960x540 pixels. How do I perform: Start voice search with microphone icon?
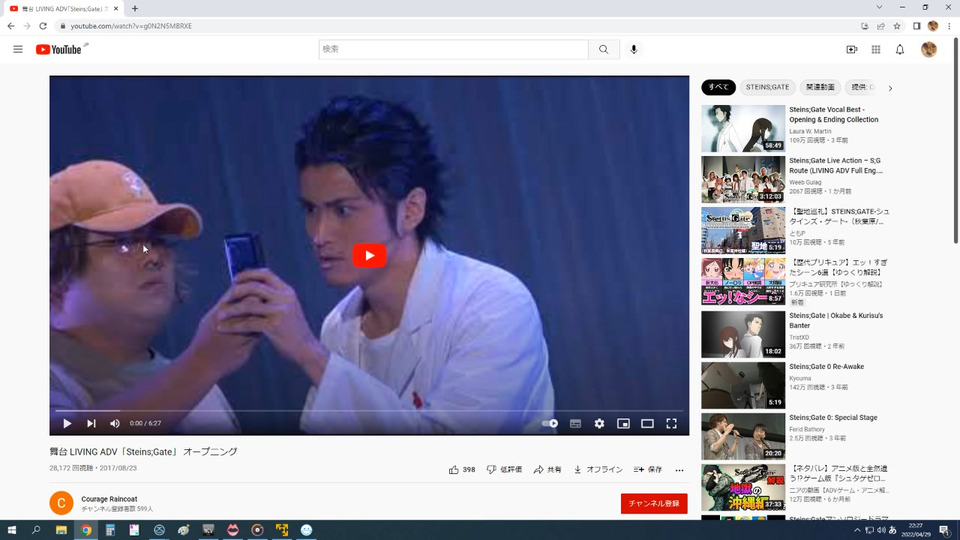pyautogui.click(x=634, y=50)
